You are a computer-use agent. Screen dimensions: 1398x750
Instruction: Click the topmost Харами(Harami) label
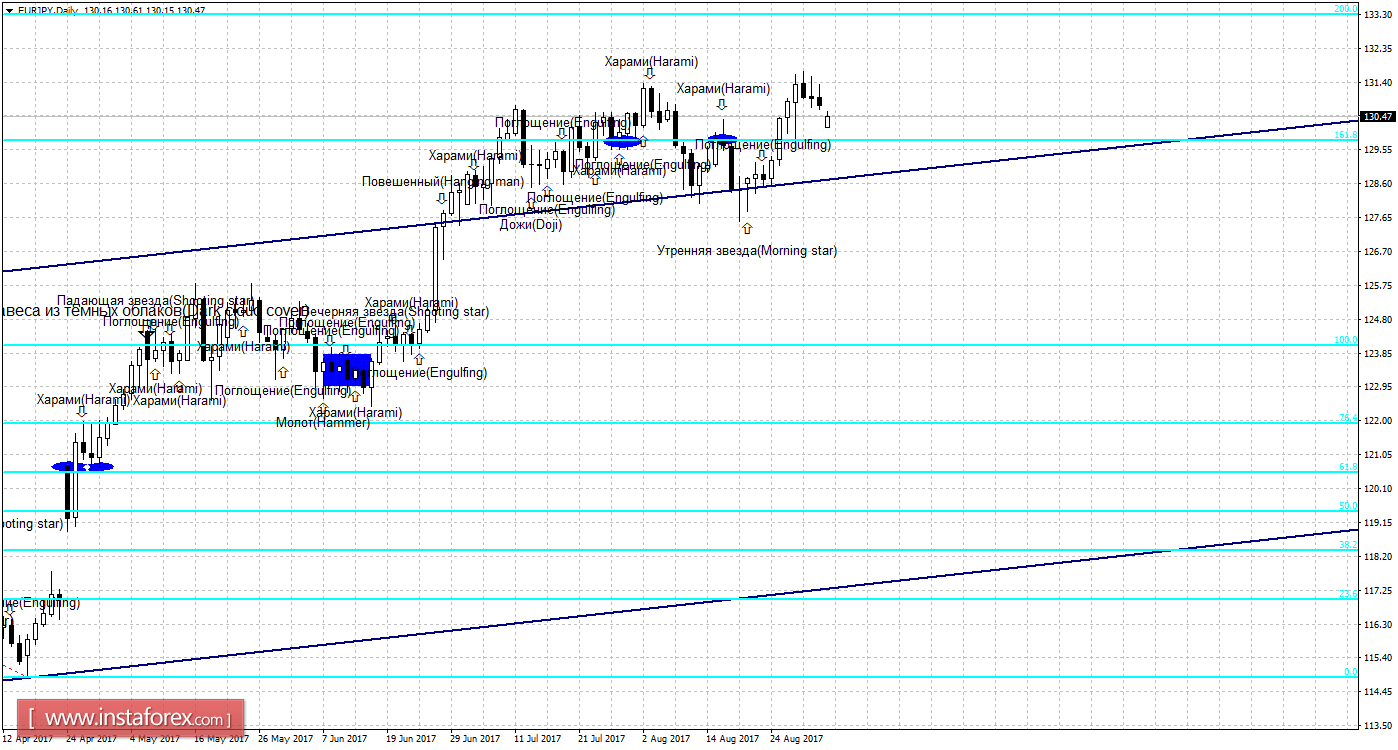(651, 61)
